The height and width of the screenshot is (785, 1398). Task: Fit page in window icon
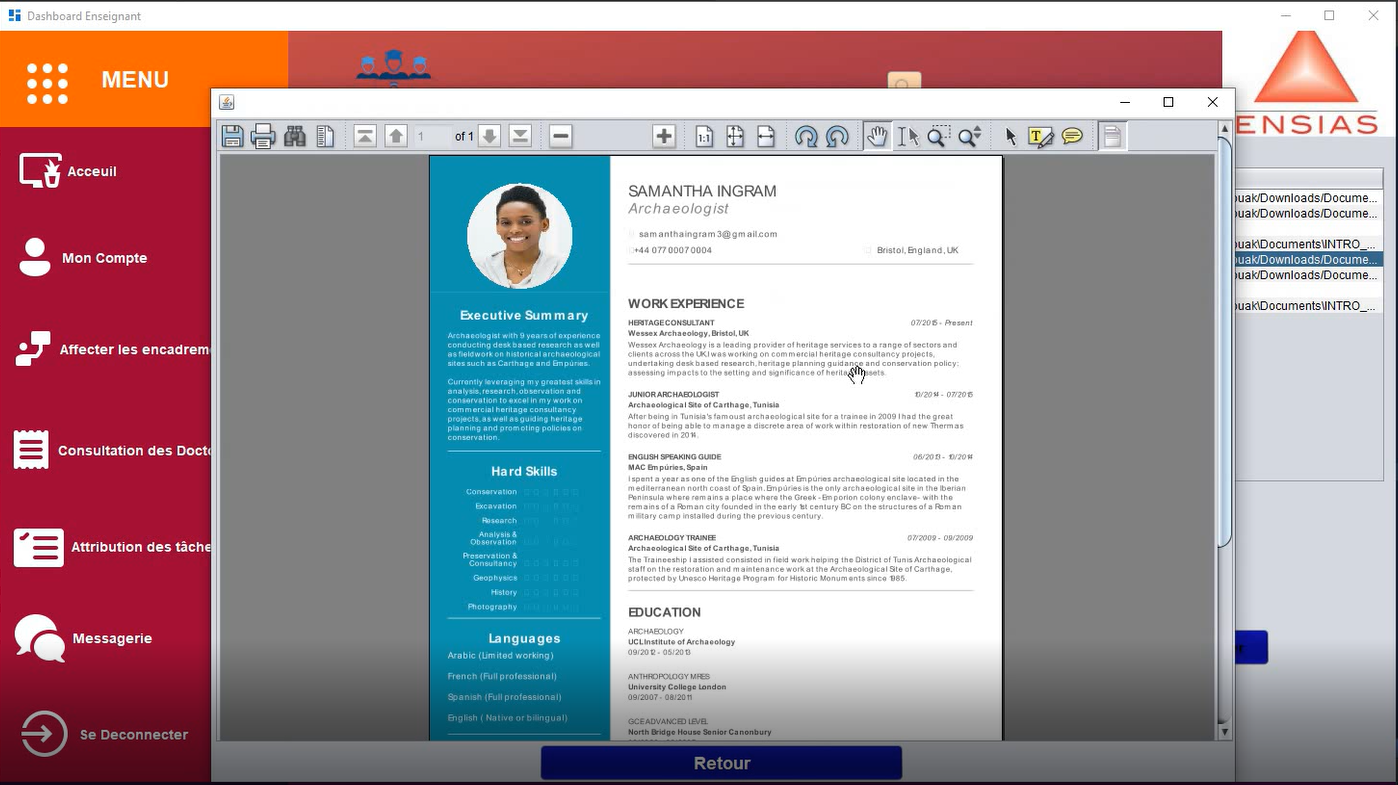click(735, 137)
